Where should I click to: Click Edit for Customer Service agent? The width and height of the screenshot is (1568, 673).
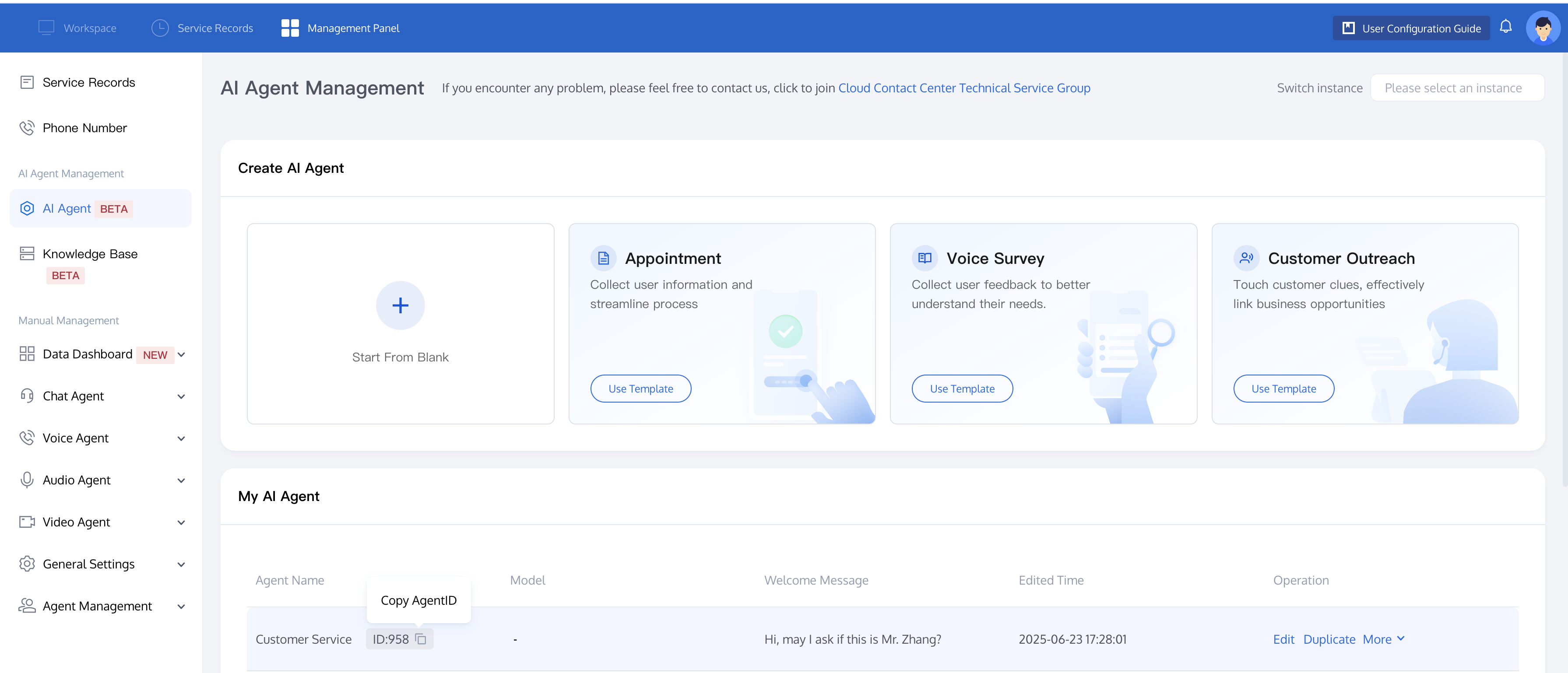click(1283, 639)
